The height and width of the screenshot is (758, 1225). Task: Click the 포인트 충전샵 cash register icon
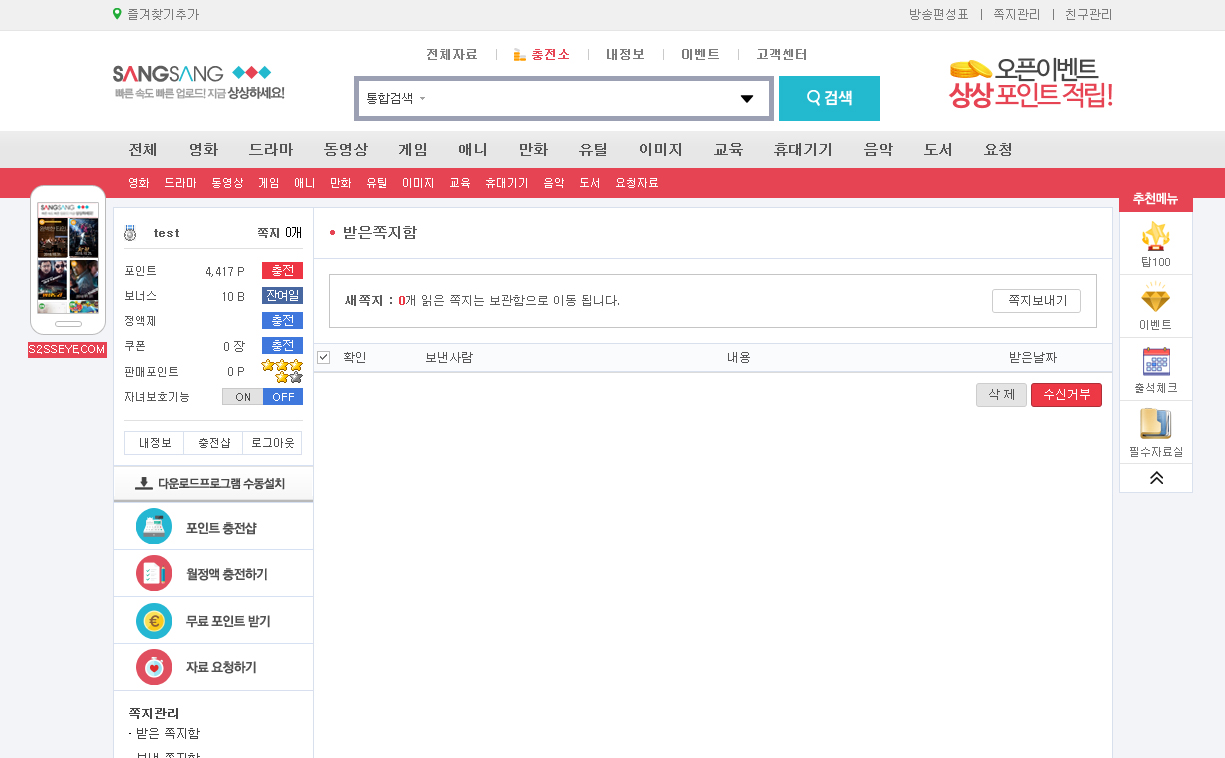click(x=154, y=527)
